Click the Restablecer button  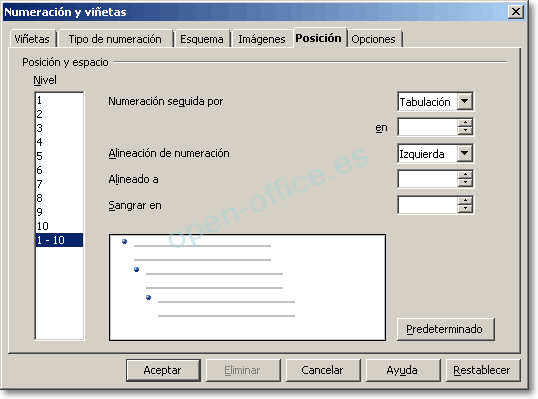(483, 370)
